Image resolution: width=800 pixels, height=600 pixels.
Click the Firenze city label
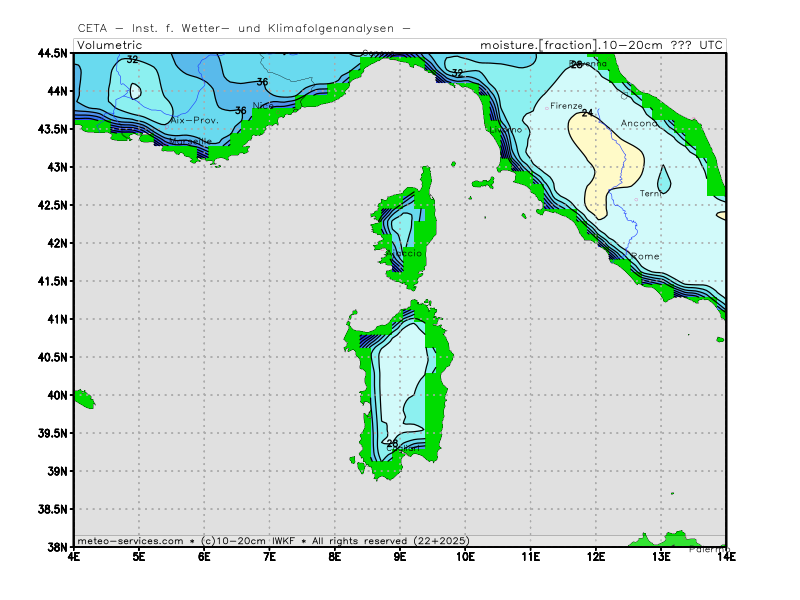pos(565,105)
